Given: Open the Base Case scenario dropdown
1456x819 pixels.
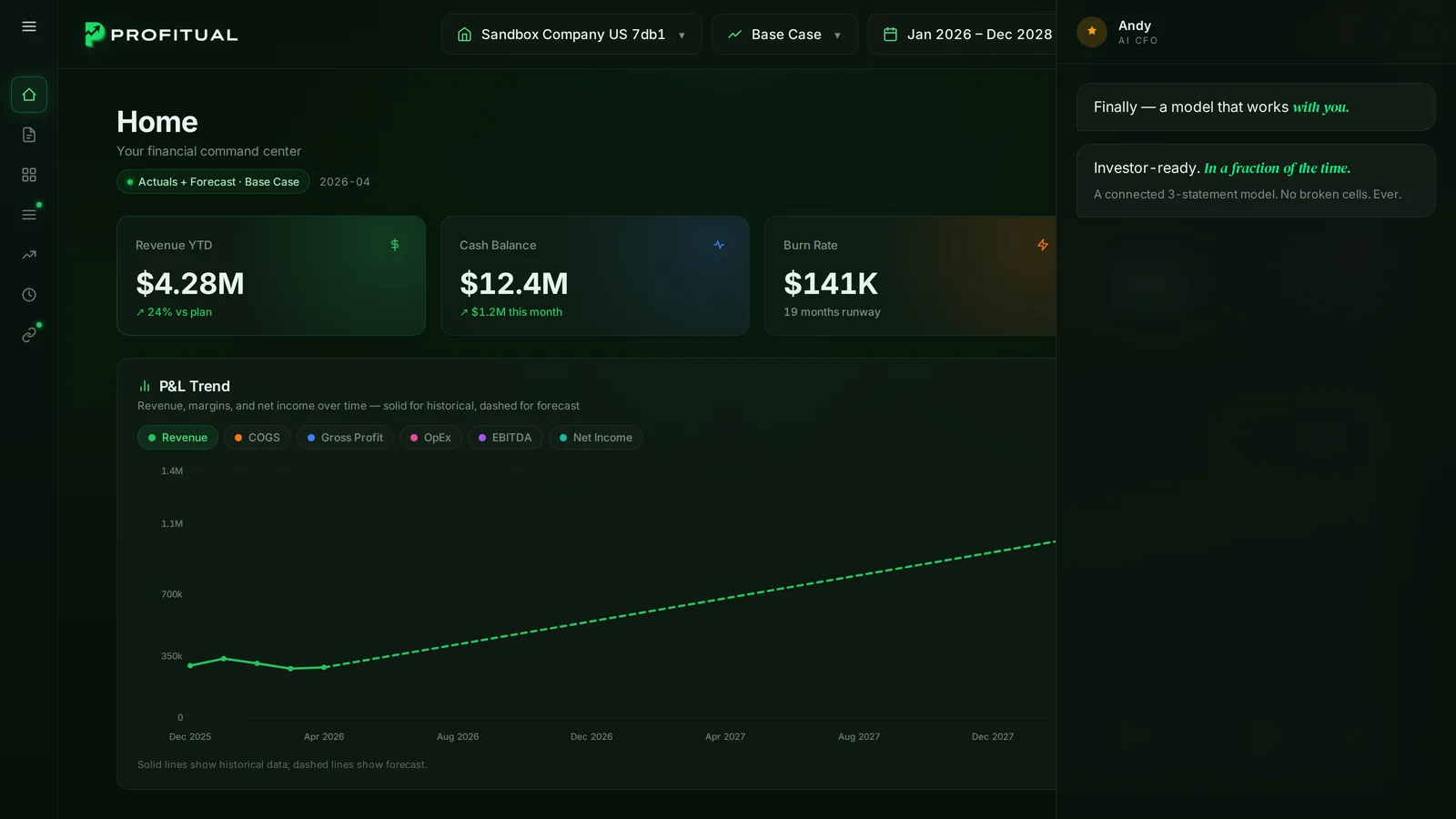Looking at the screenshot, I should (x=784, y=35).
